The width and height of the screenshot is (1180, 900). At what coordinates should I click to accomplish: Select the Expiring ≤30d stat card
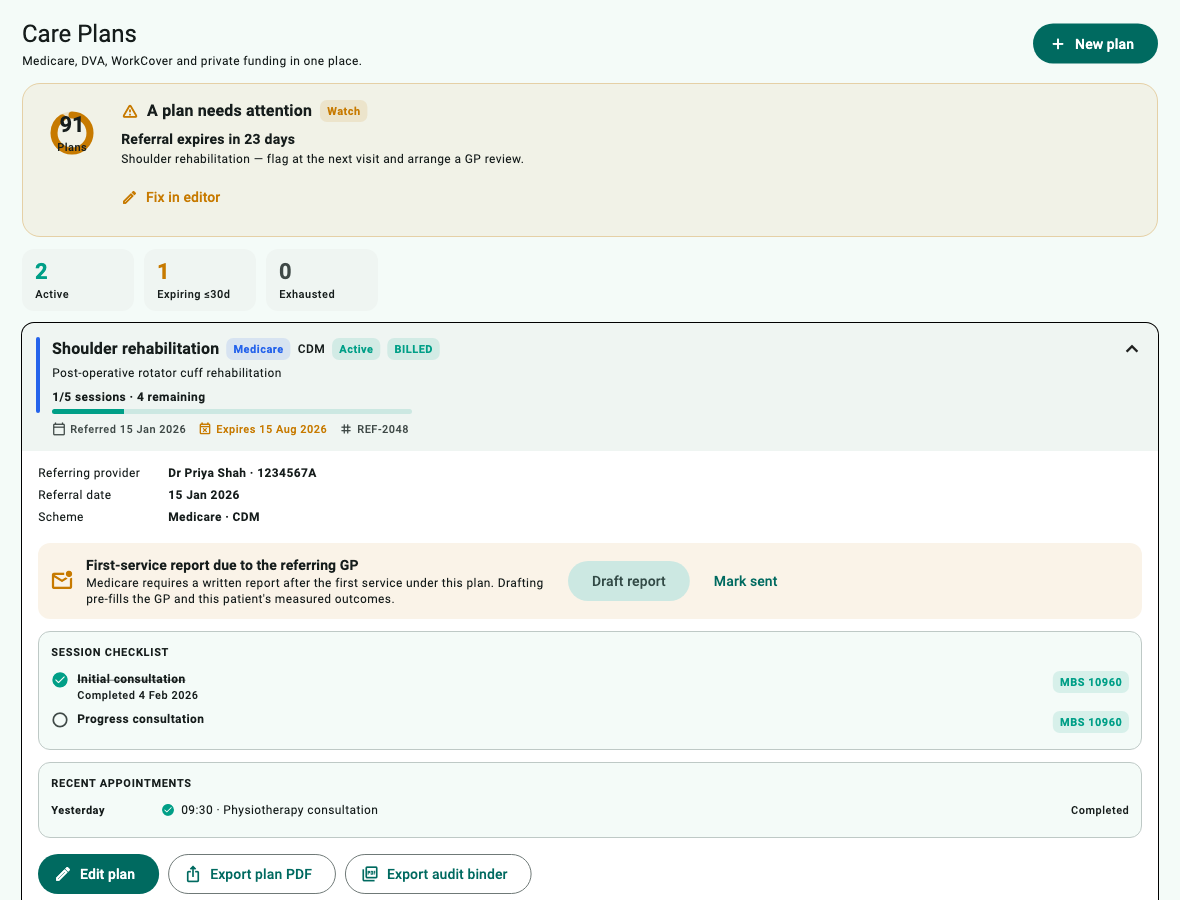pos(199,280)
